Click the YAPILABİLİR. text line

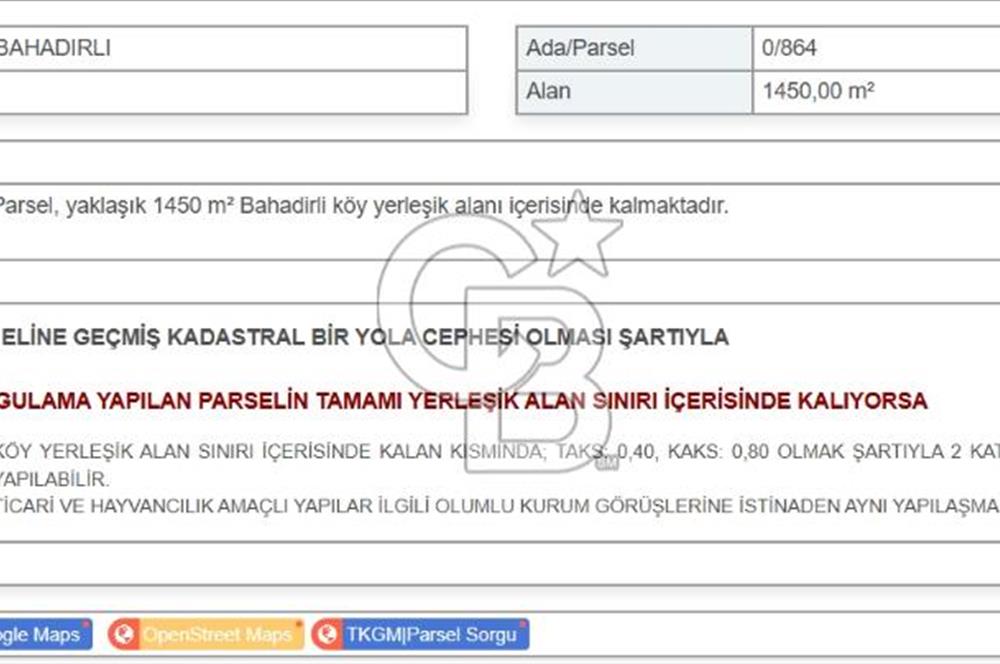point(55,478)
